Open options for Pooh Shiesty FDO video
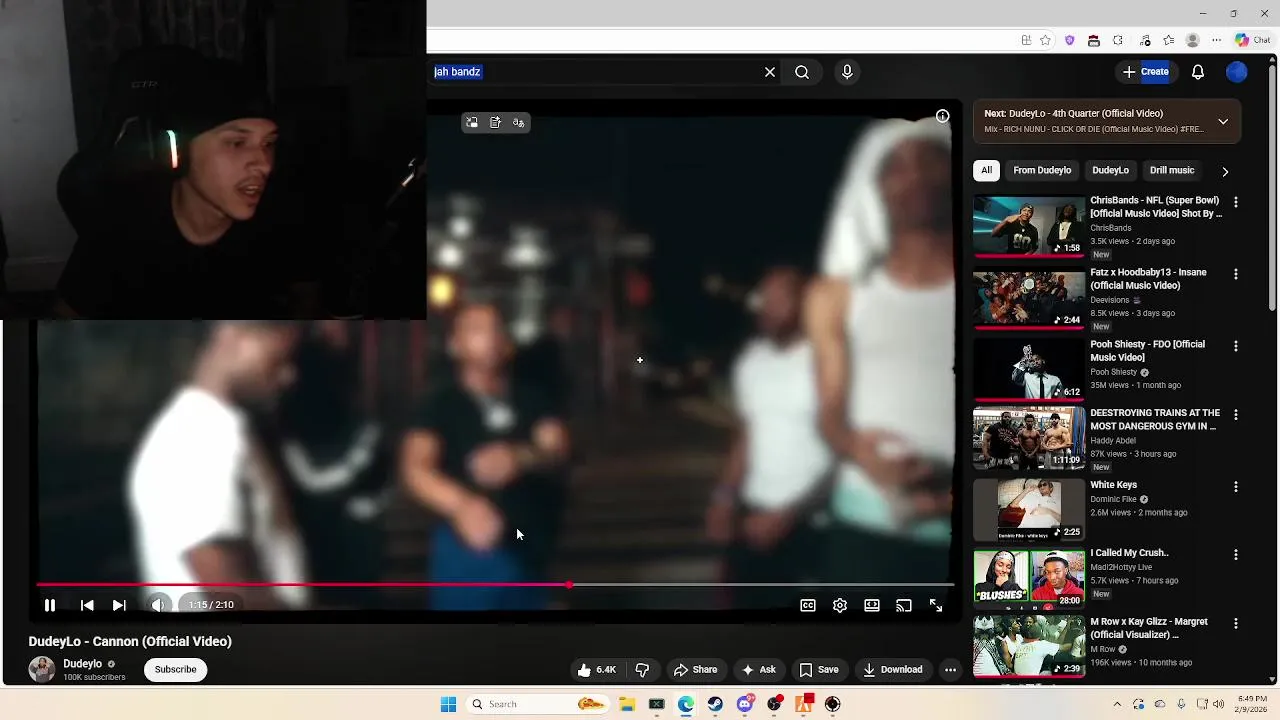Viewport: 1280px width, 720px height. tap(1236, 346)
